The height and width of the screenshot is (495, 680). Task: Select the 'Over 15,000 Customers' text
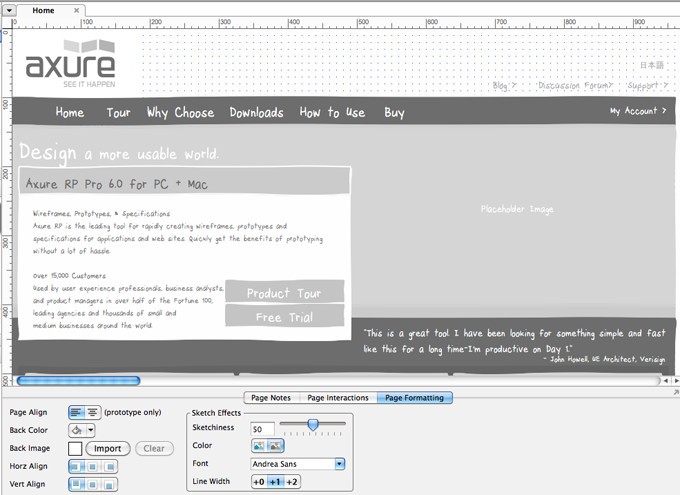click(69, 275)
